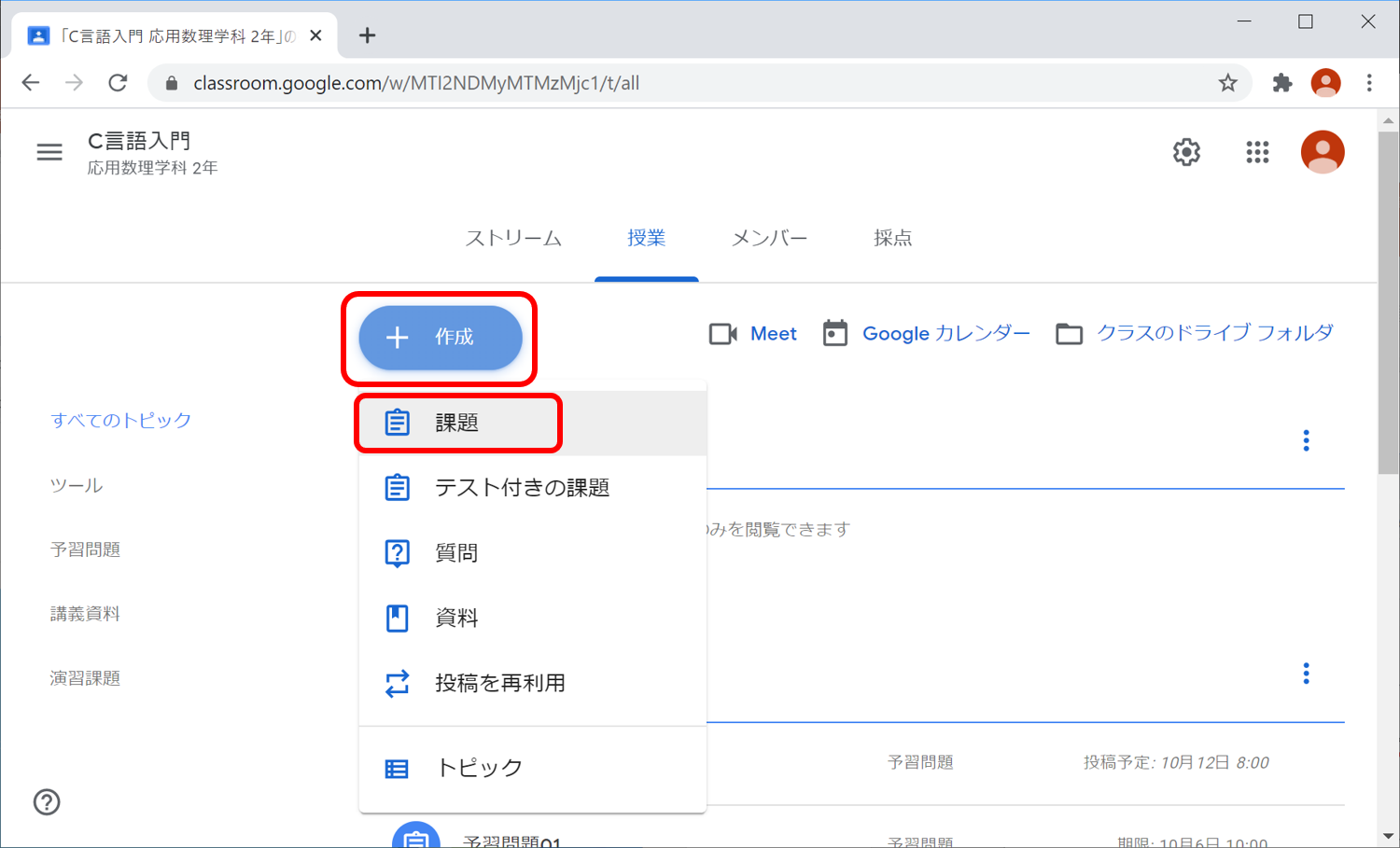Select 投稿を再利用 menu item

click(x=533, y=683)
